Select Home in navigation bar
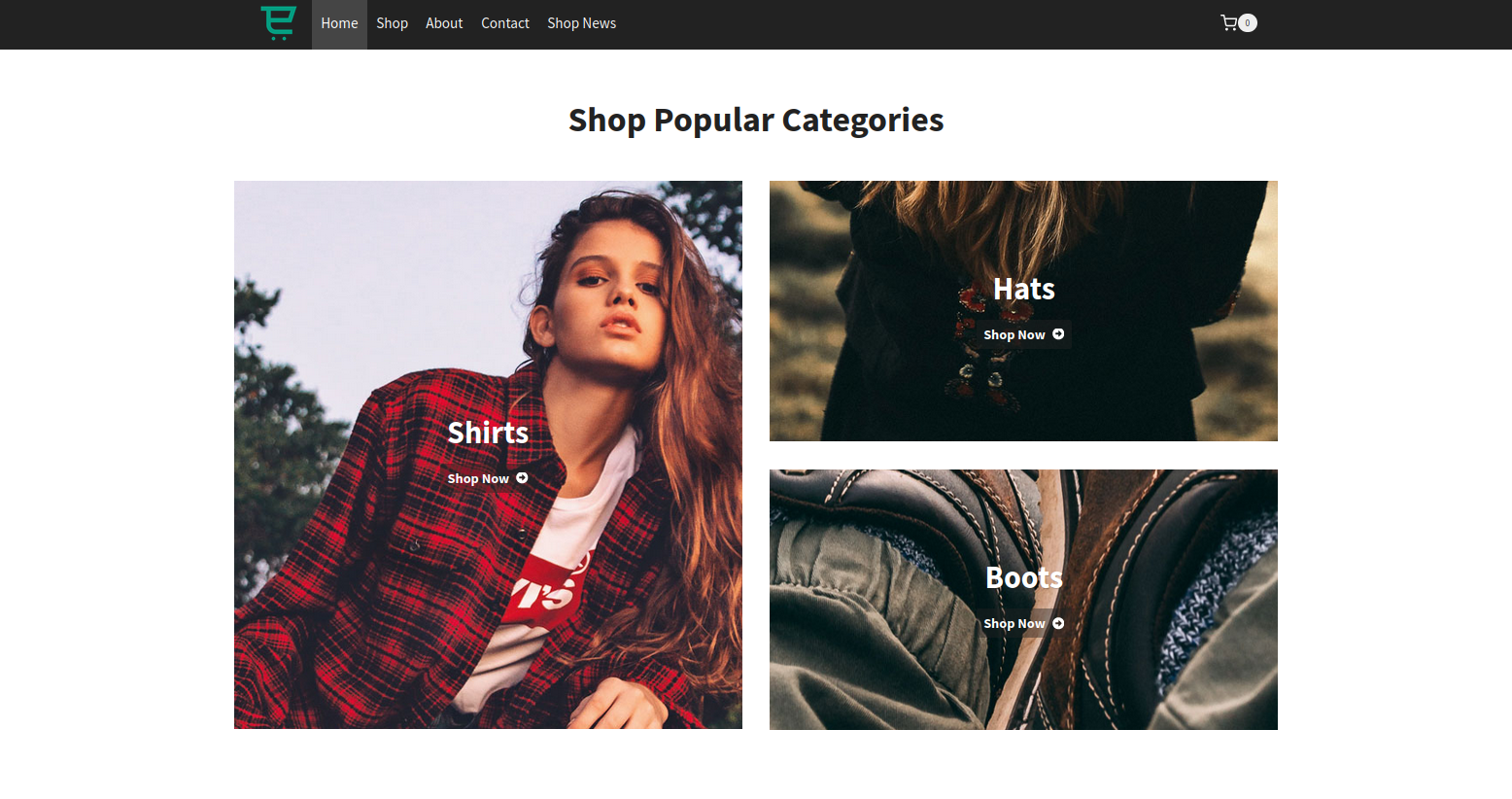The image size is (1512, 799). coord(339,23)
